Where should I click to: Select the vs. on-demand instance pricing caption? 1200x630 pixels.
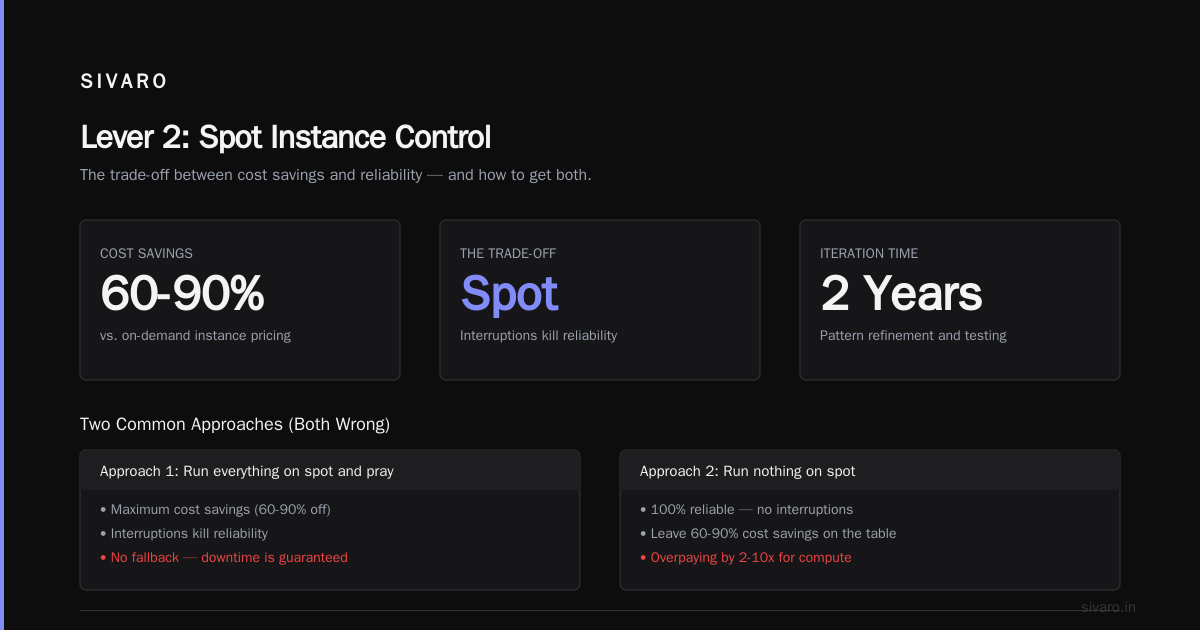click(195, 336)
